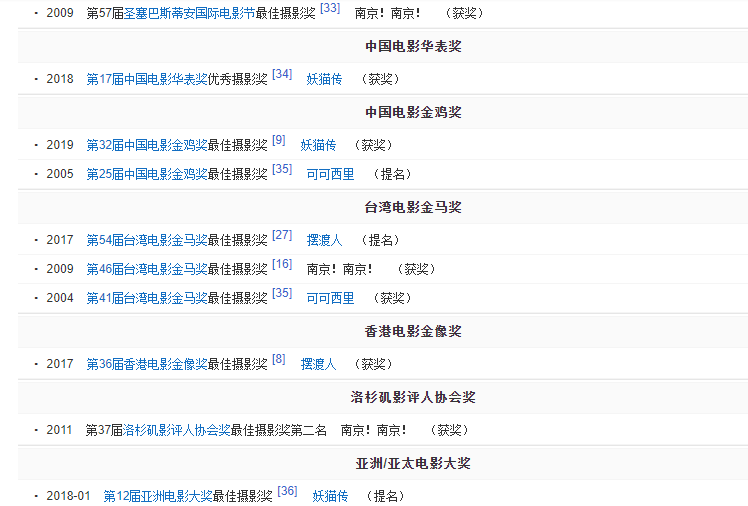The image size is (748, 506).
Task: Open citation [34] in the 2018 华表奖 row
Action: [x=282, y=74]
